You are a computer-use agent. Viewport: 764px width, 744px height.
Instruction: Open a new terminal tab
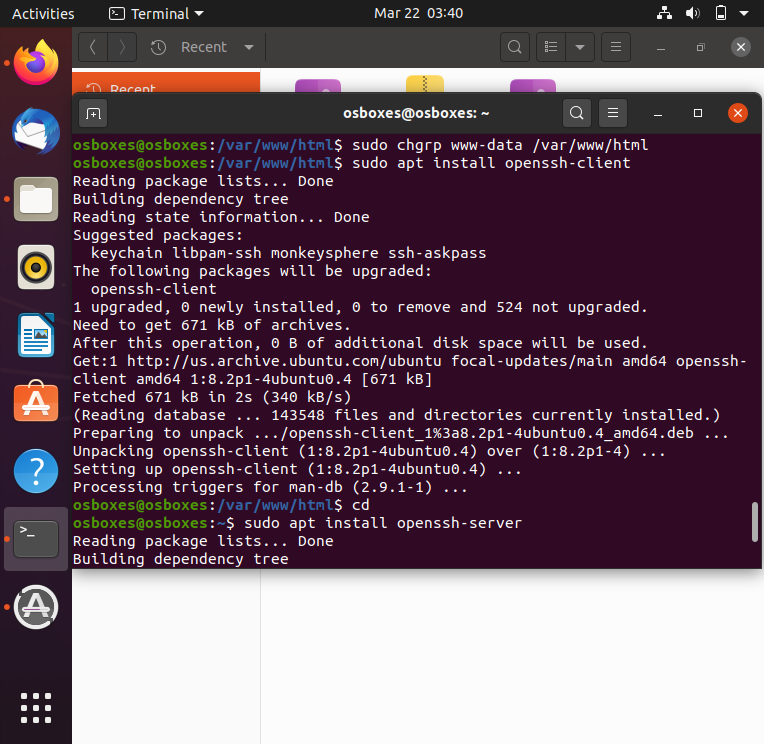coord(93,114)
